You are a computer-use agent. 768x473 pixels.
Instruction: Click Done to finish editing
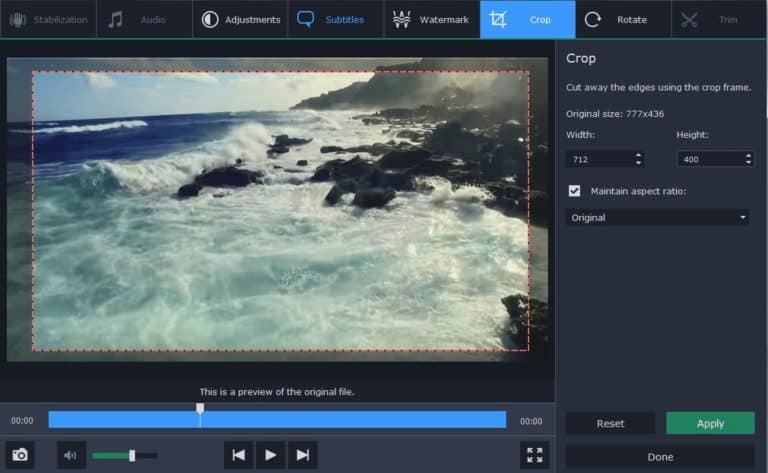coord(660,457)
